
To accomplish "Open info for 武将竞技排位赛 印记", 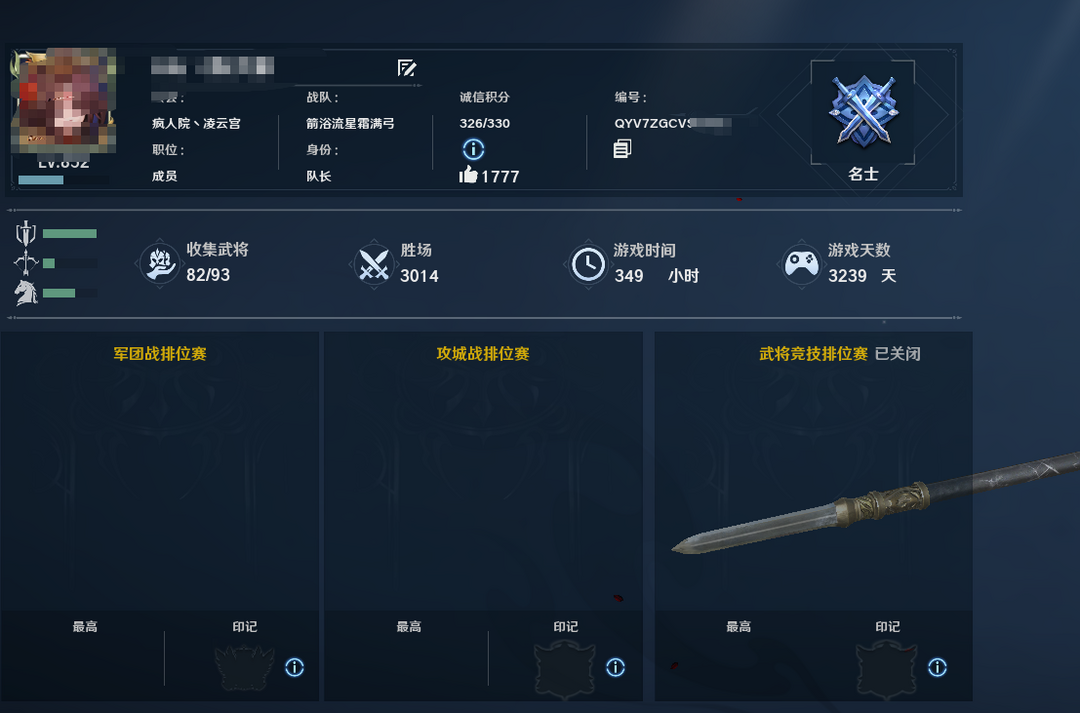I will pyautogui.click(x=937, y=667).
